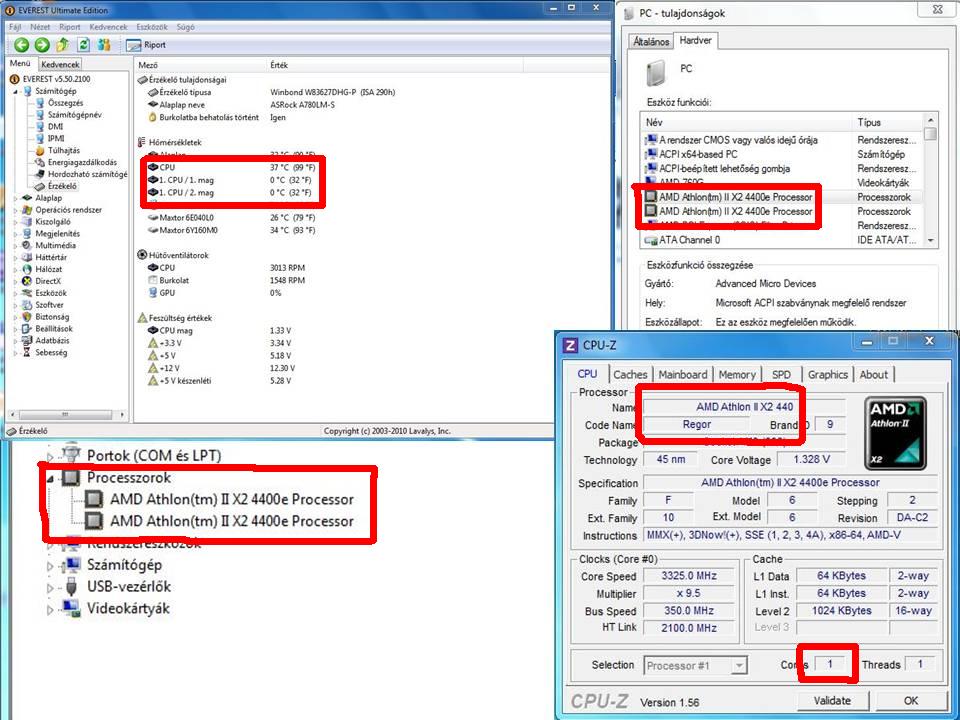
Task: Expand USB-vezérlők in Device Manager
Action: (51, 588)
